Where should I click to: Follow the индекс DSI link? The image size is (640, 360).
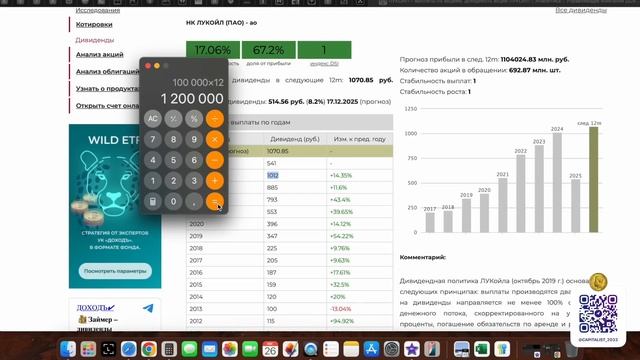pos(324,64)
